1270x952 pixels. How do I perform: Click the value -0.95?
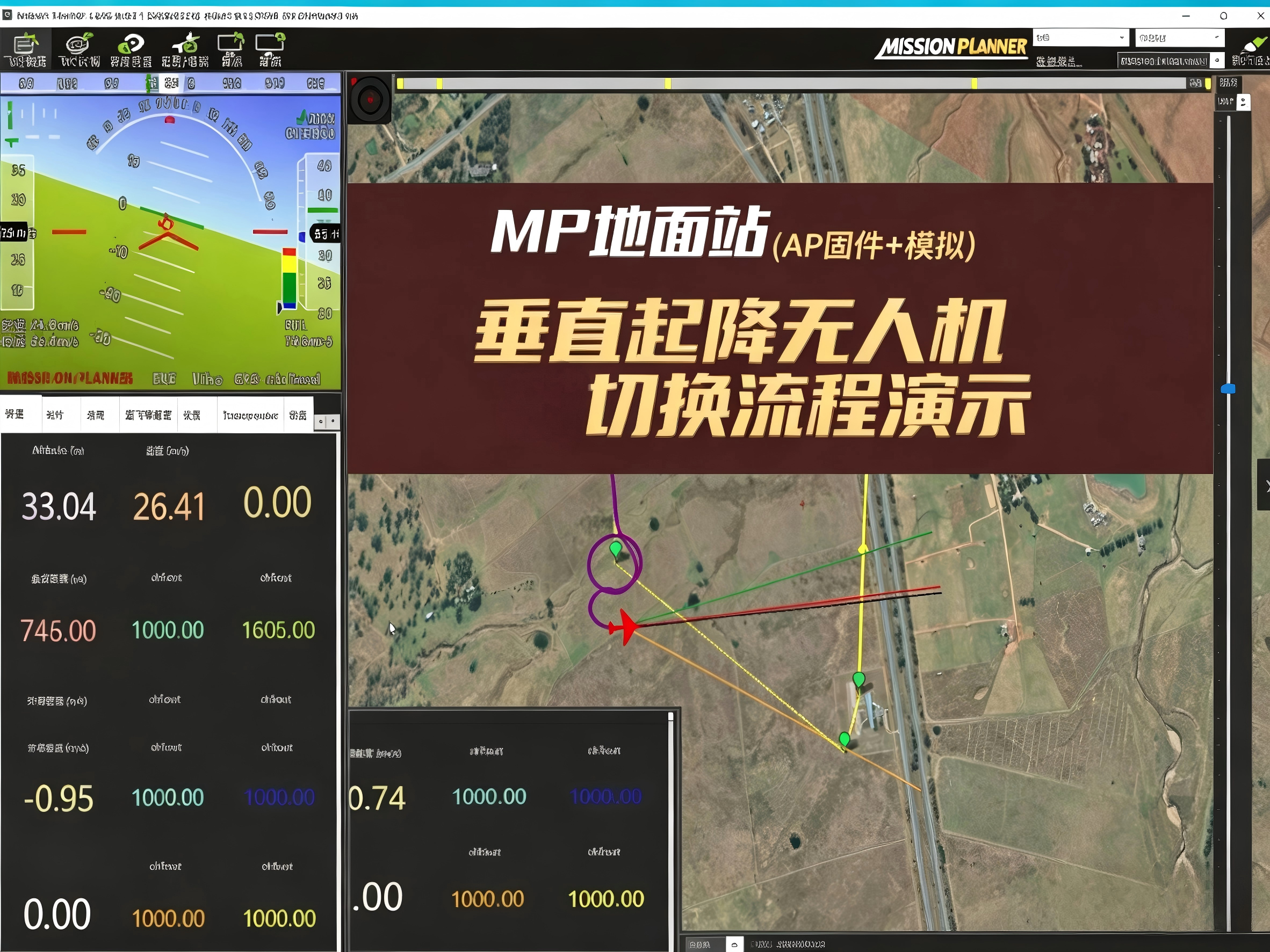58,798
